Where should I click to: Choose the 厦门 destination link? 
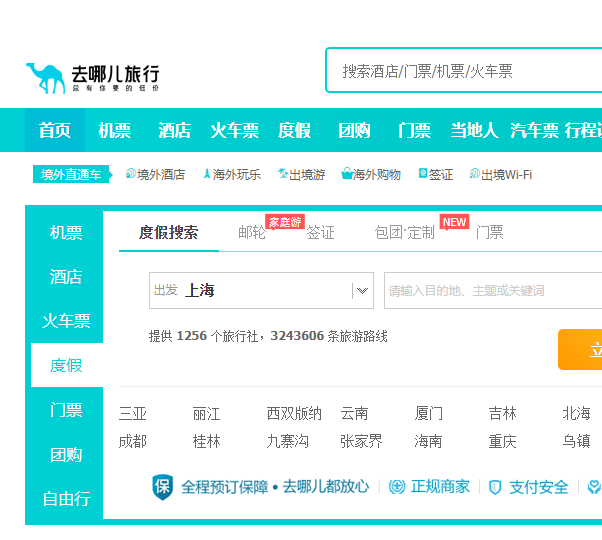tap(428, 414)
